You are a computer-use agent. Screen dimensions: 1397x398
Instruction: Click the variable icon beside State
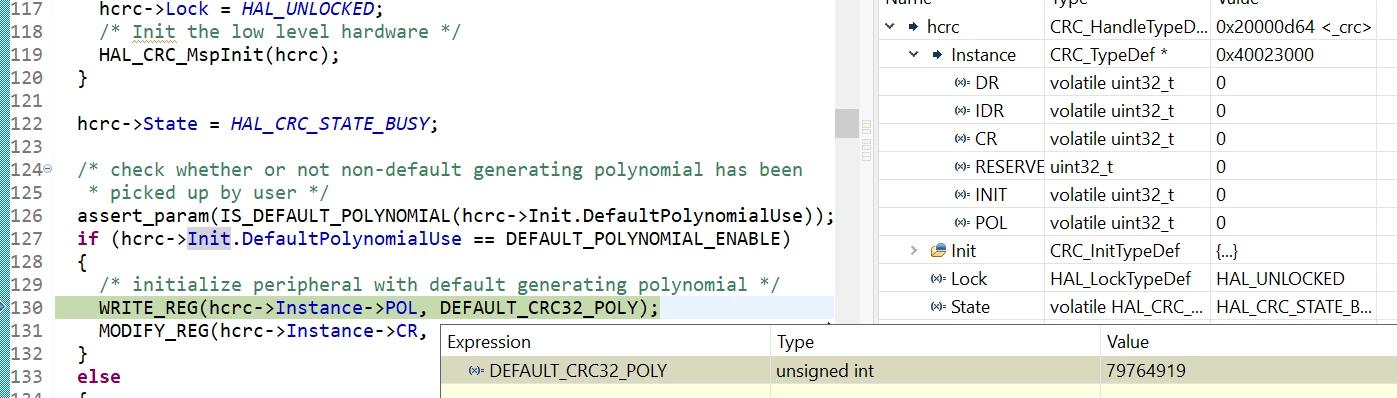(938, 306)
